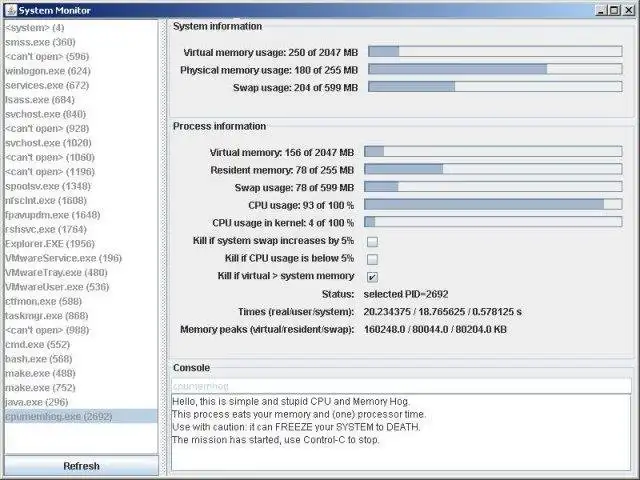
Task: Select make.exe (752) process
Action: [x=81, y=387]
